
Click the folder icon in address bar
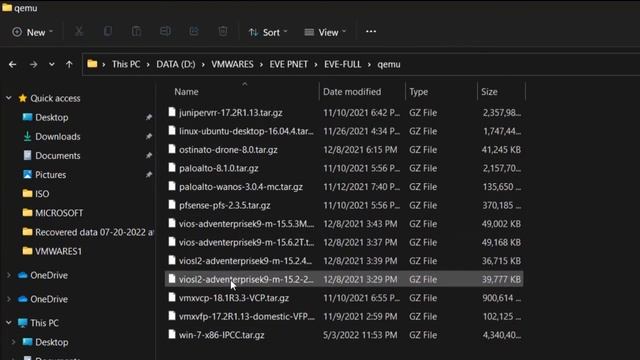point(92,64)
